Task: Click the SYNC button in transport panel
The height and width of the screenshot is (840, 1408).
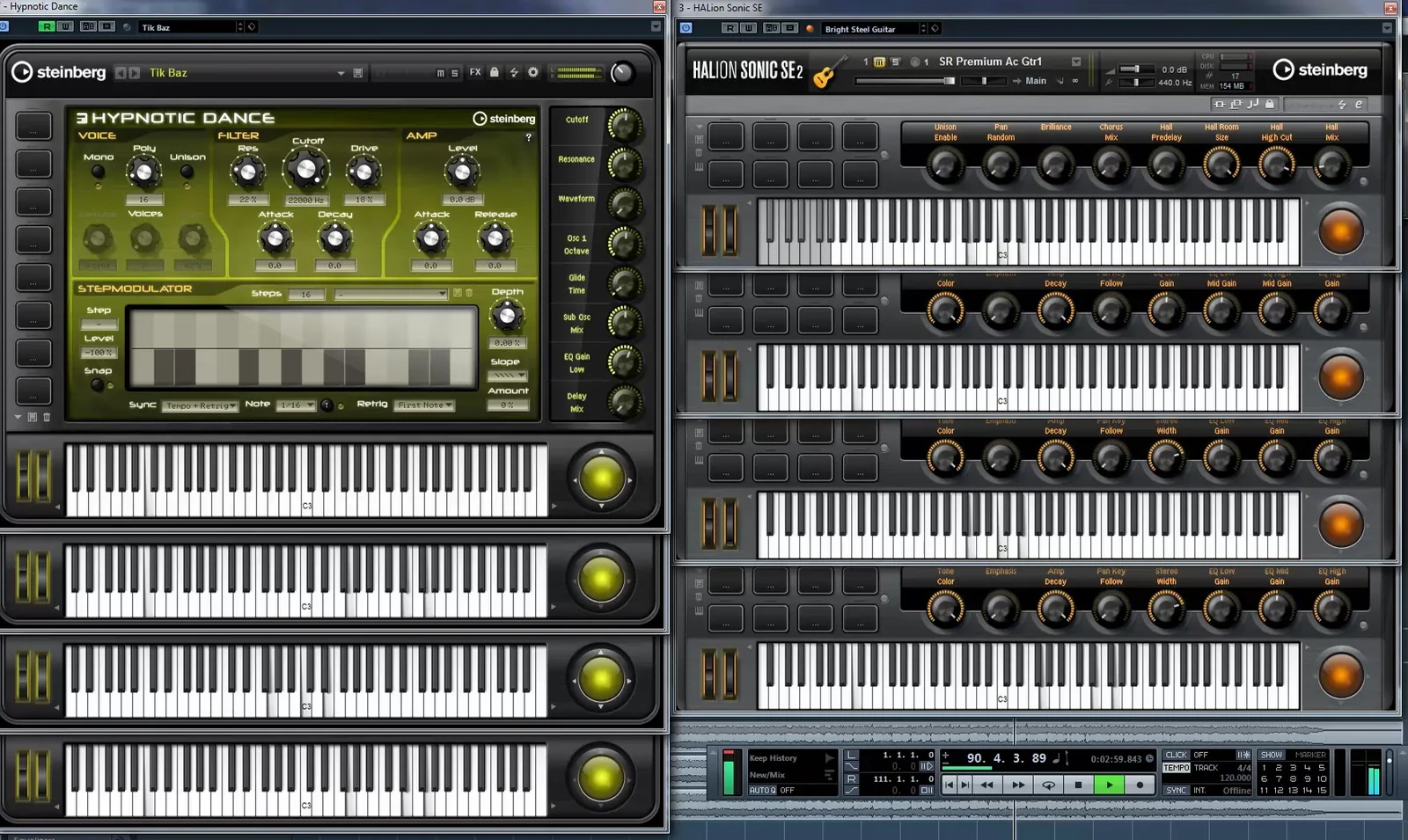Action: point(1176,790)
